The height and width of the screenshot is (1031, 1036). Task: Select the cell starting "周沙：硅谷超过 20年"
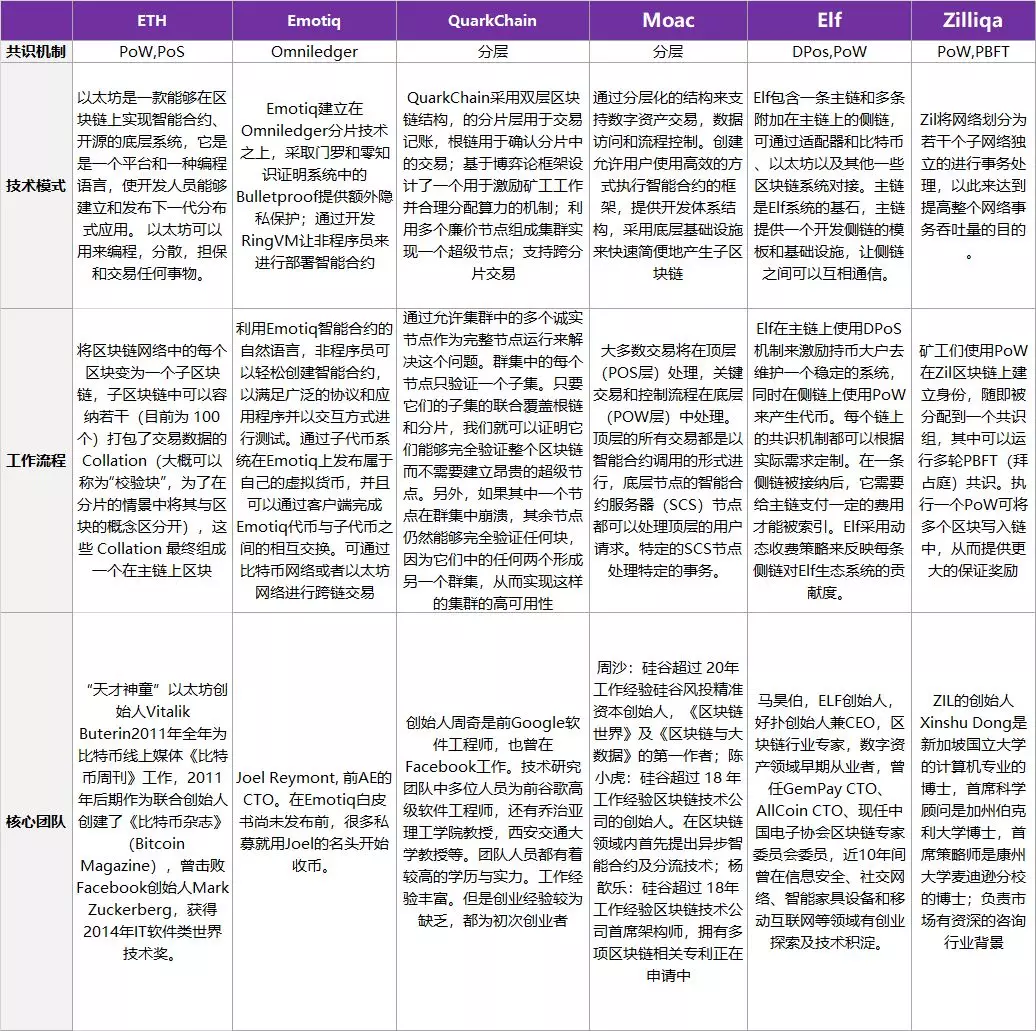(668, 821)
